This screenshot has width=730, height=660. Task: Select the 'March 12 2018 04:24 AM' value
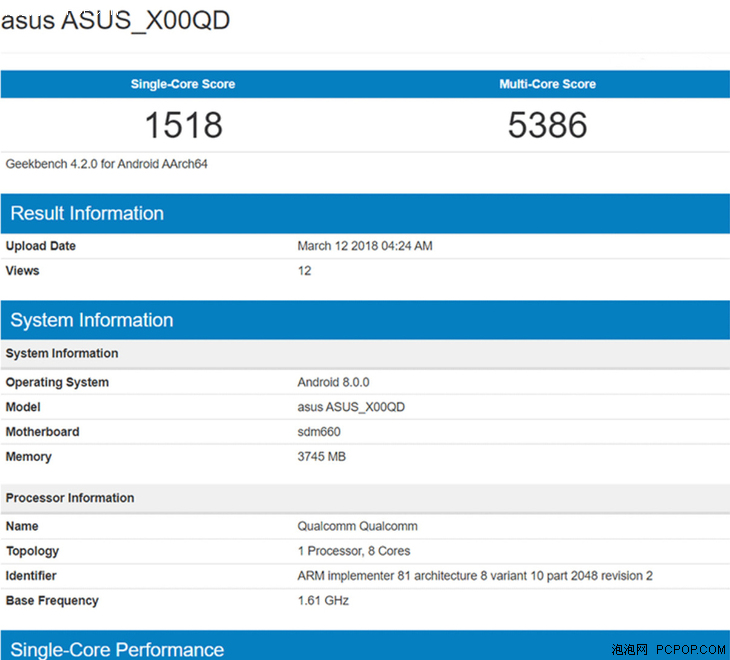click(x=365, y=246)
